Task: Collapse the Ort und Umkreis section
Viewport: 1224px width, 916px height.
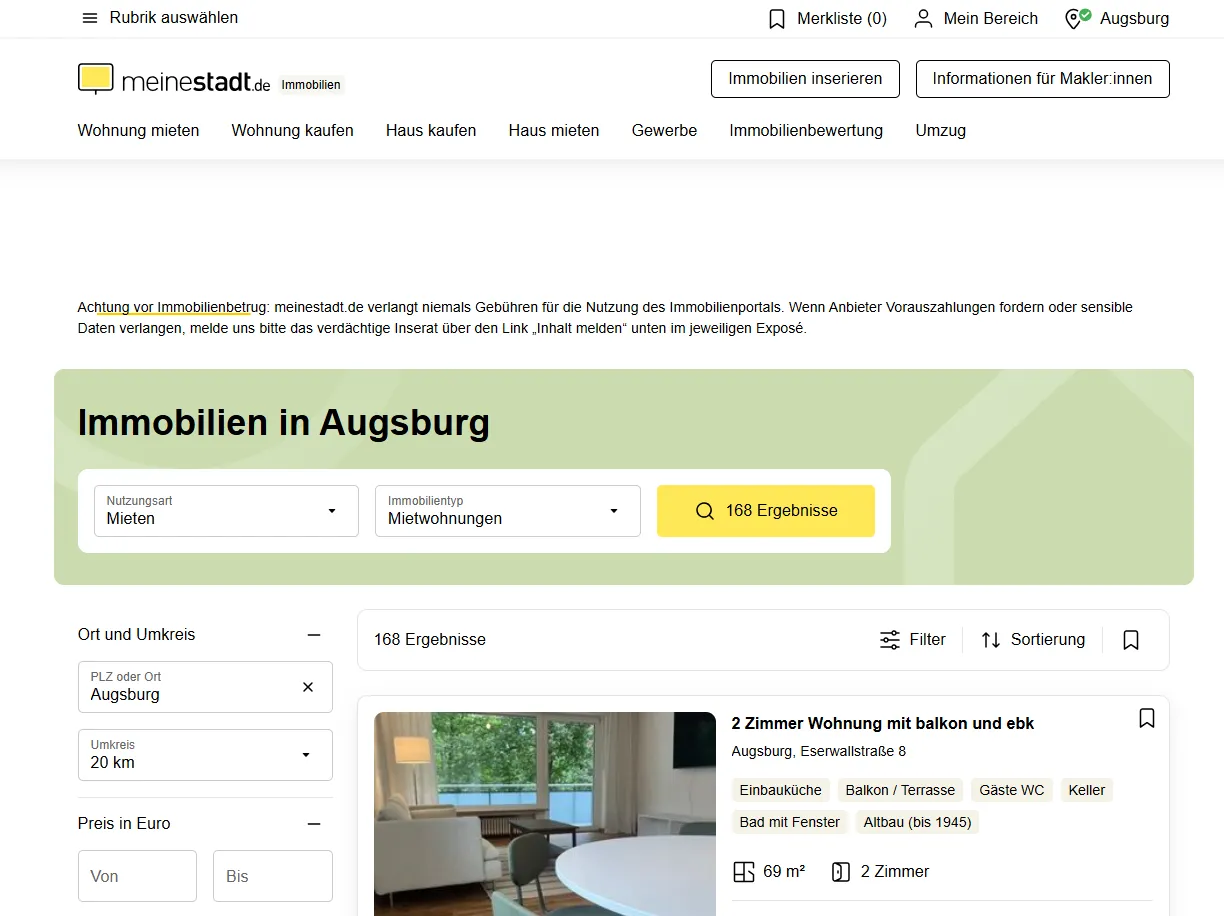Action: coord(314,635)
